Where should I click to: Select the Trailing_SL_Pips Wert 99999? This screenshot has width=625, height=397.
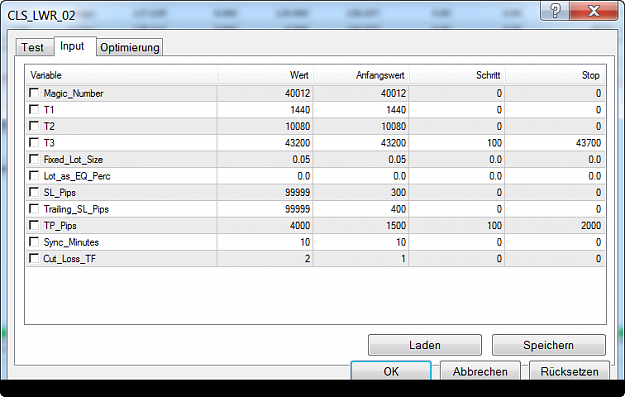(x=297, y=209)
